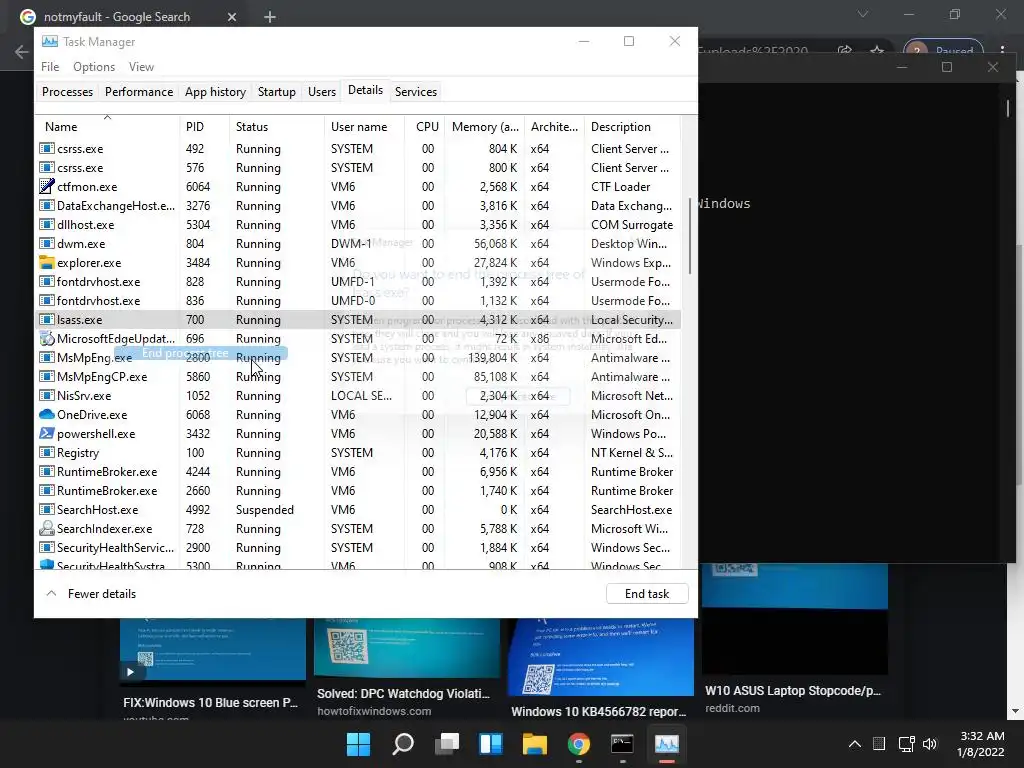Open the W10 ASUS Laptop Stopcode result
This screenshot has width=1024, height=768.
click(x=793, y=690)
